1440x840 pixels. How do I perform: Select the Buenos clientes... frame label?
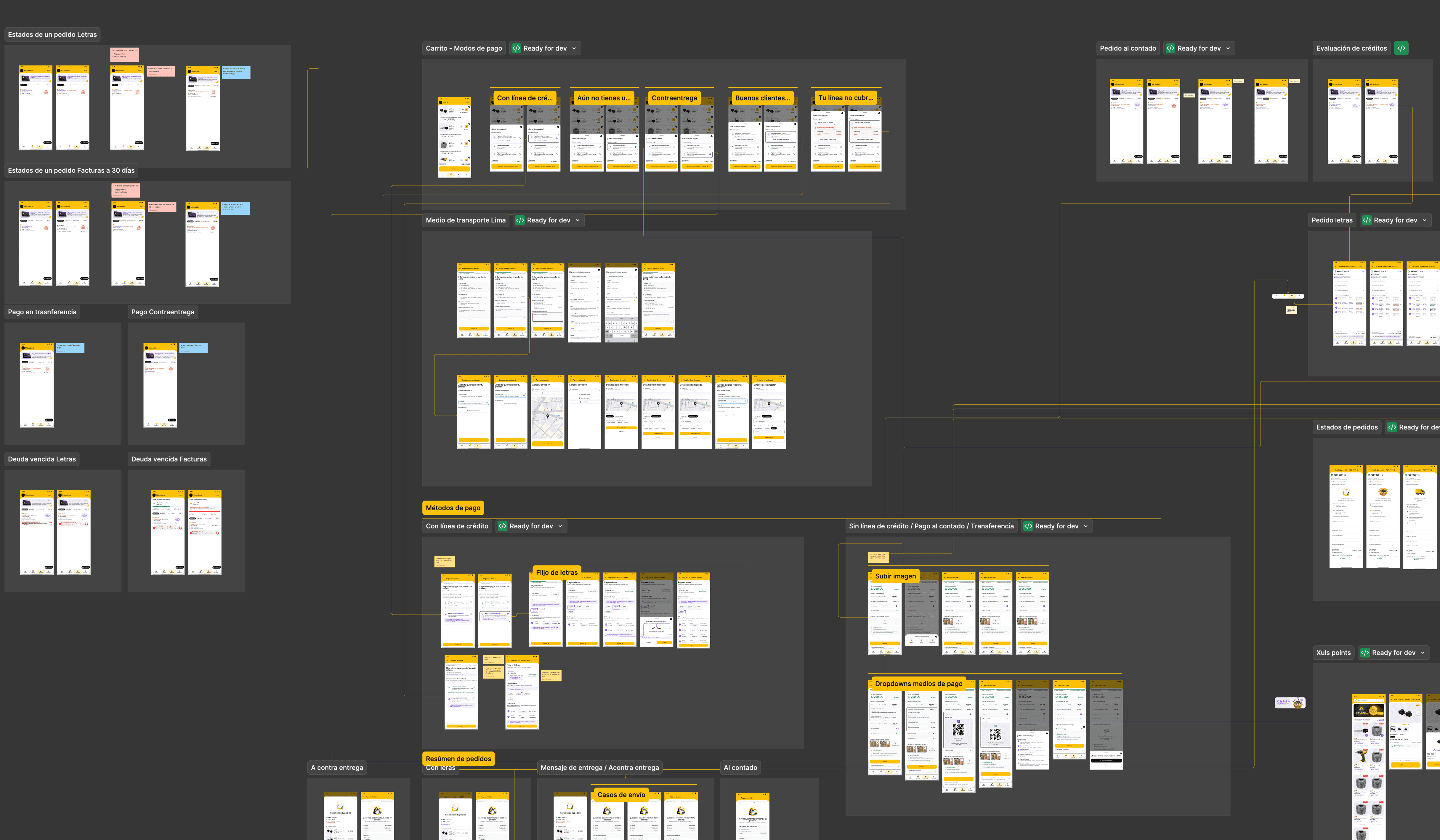[762, 98]
